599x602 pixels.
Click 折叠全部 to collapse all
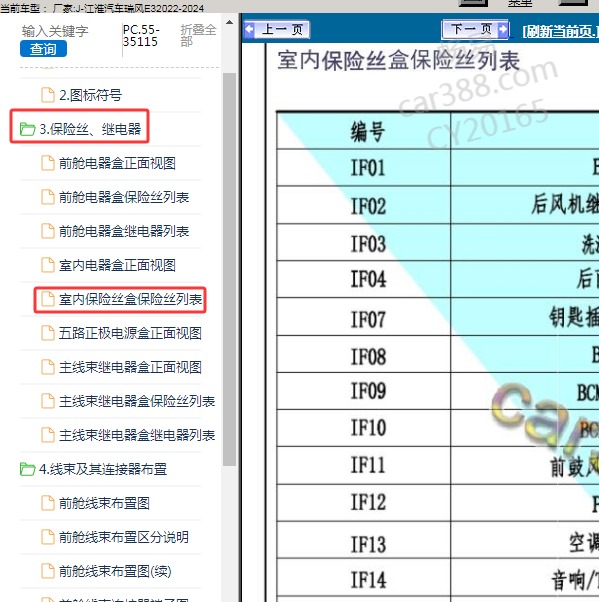(198, 35)
